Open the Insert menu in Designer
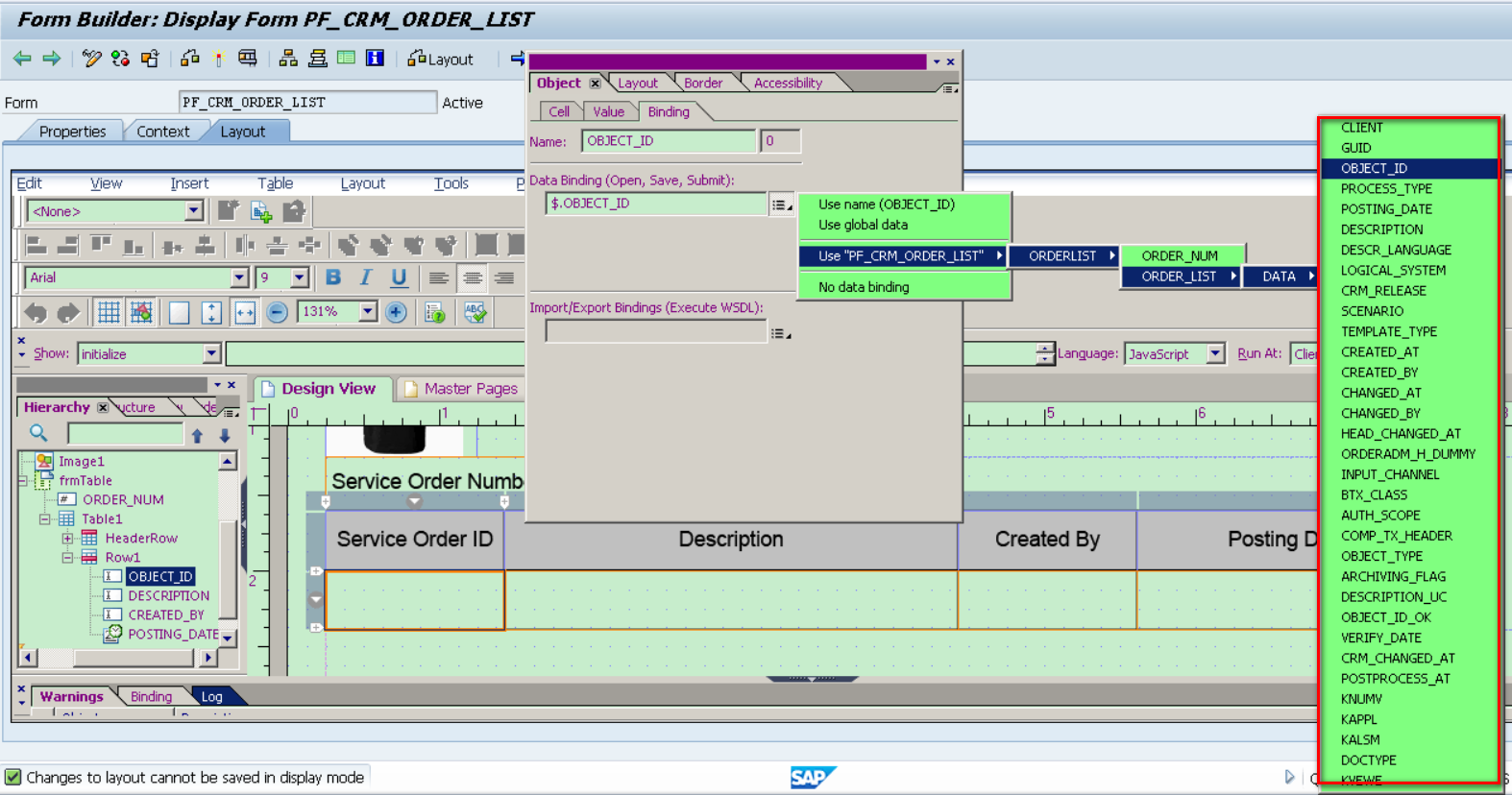 coord(189,183)
